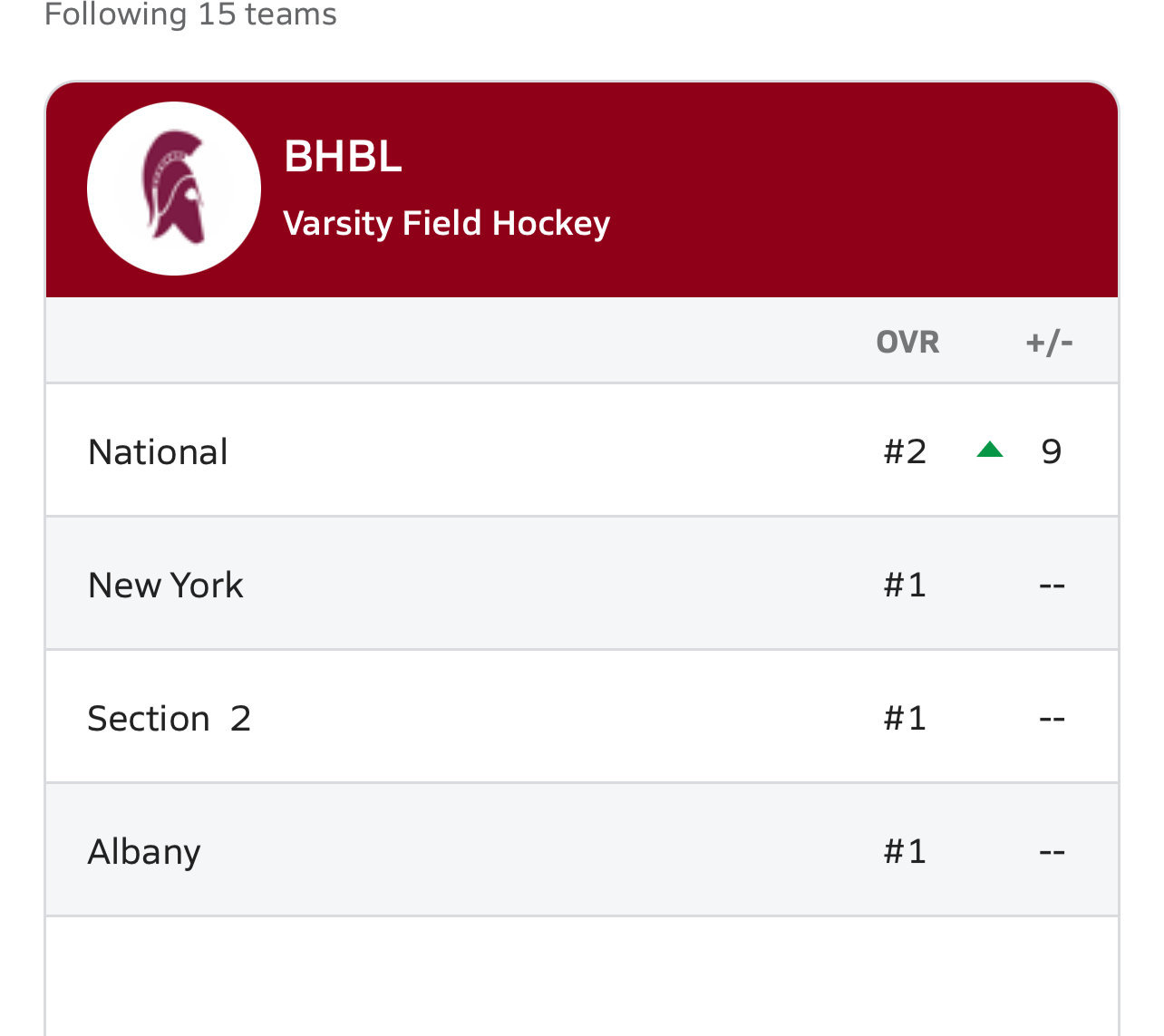Click the OVR column header
The image size is (1164, 1036).
907,342
